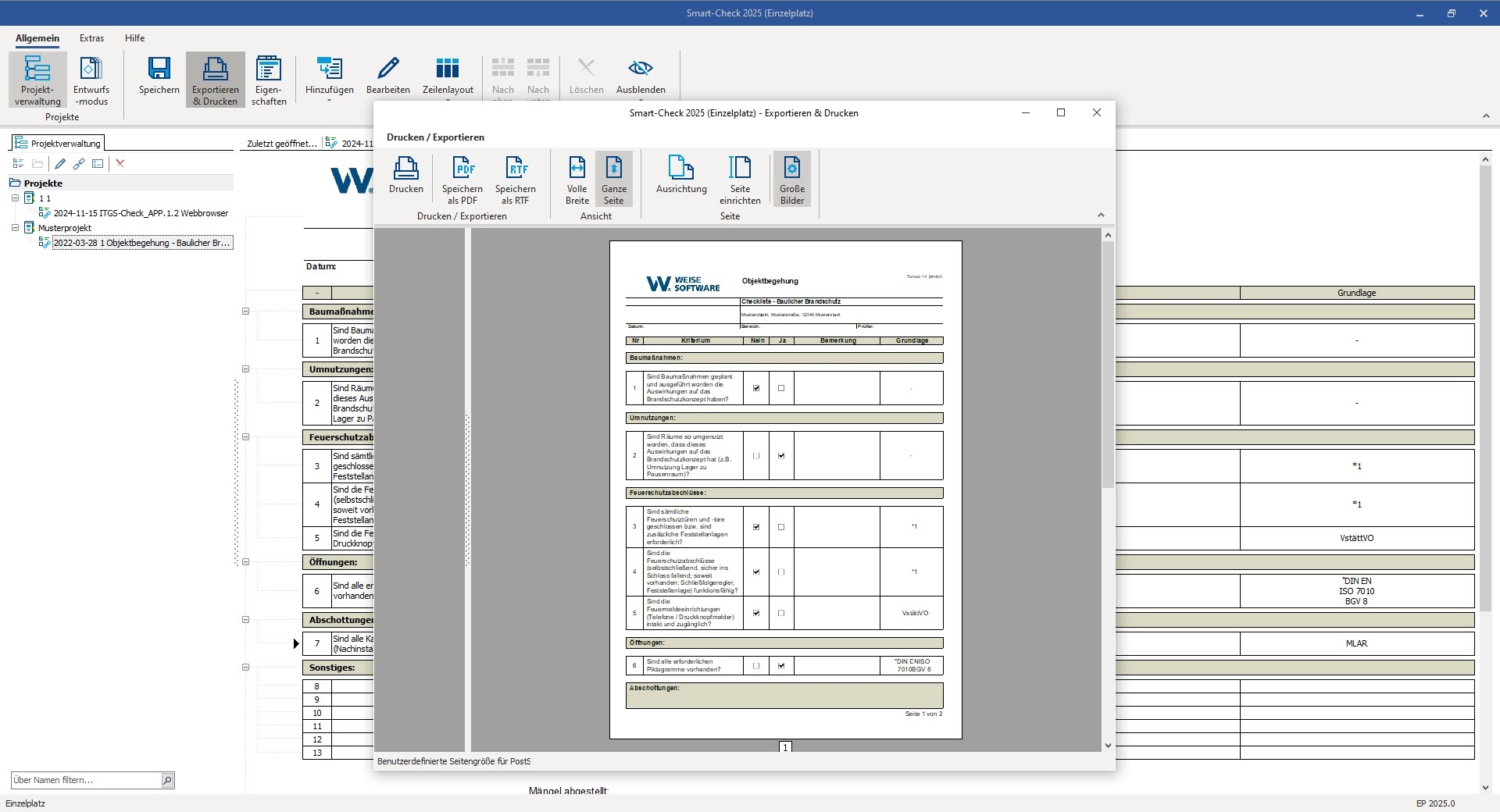Click the VstättVO cell in the document
The width and height of the screenshot is (1500, 812).
coord(1357,538)
